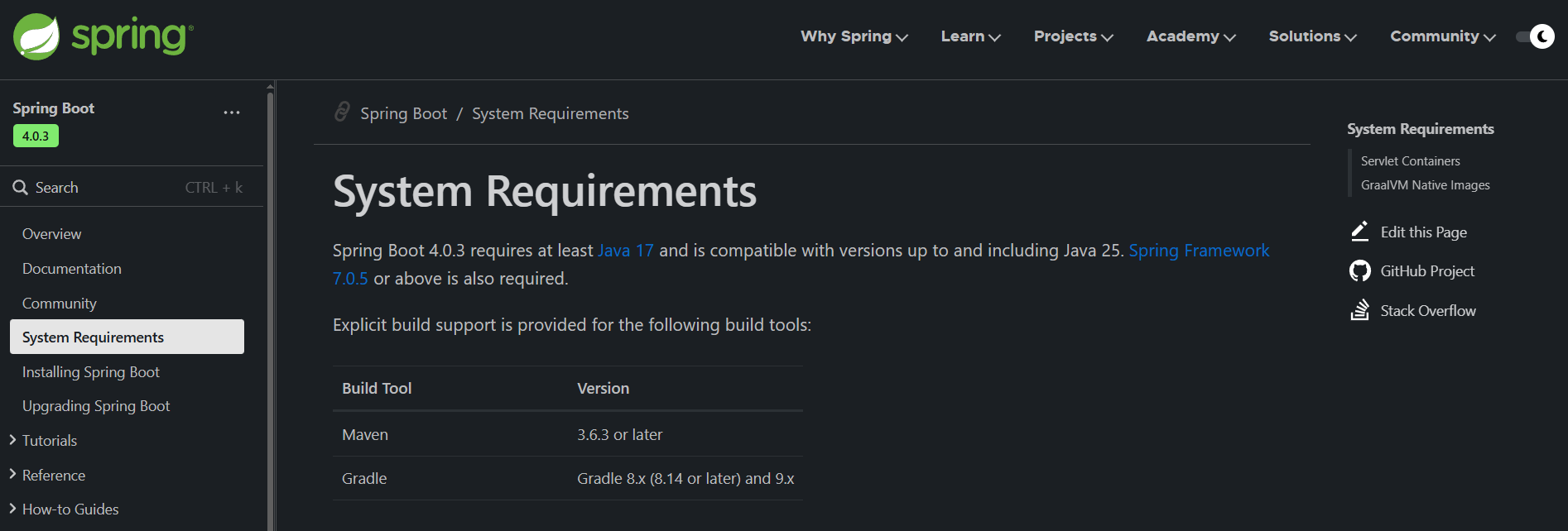Click the Search field in sidebar
Viewport: 1568px width, 531px height.
click(132, 188)
